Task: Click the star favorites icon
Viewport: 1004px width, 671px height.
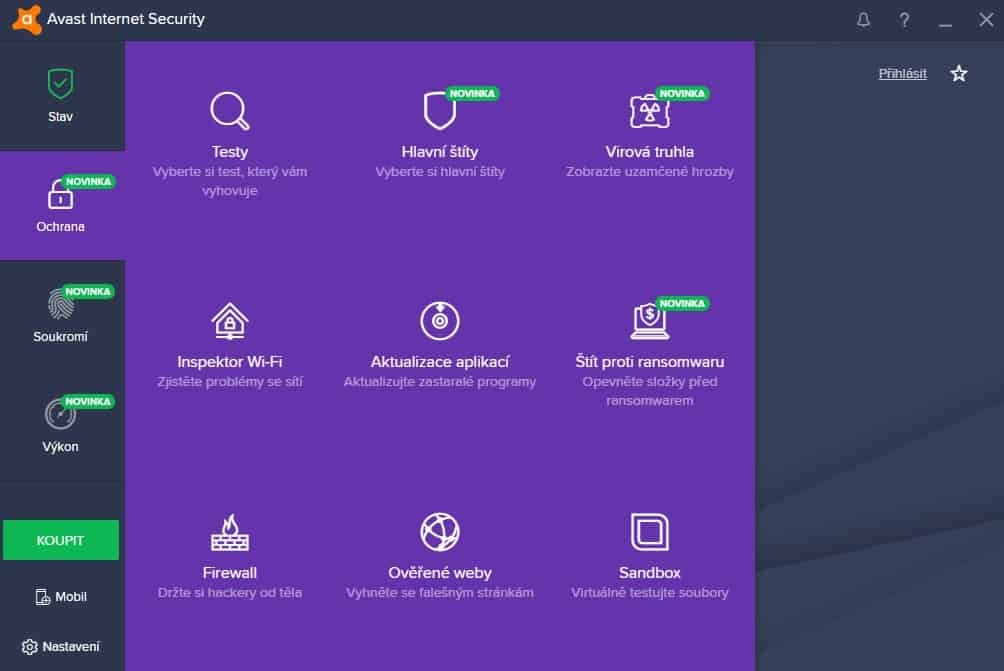Action: (959, 74)
